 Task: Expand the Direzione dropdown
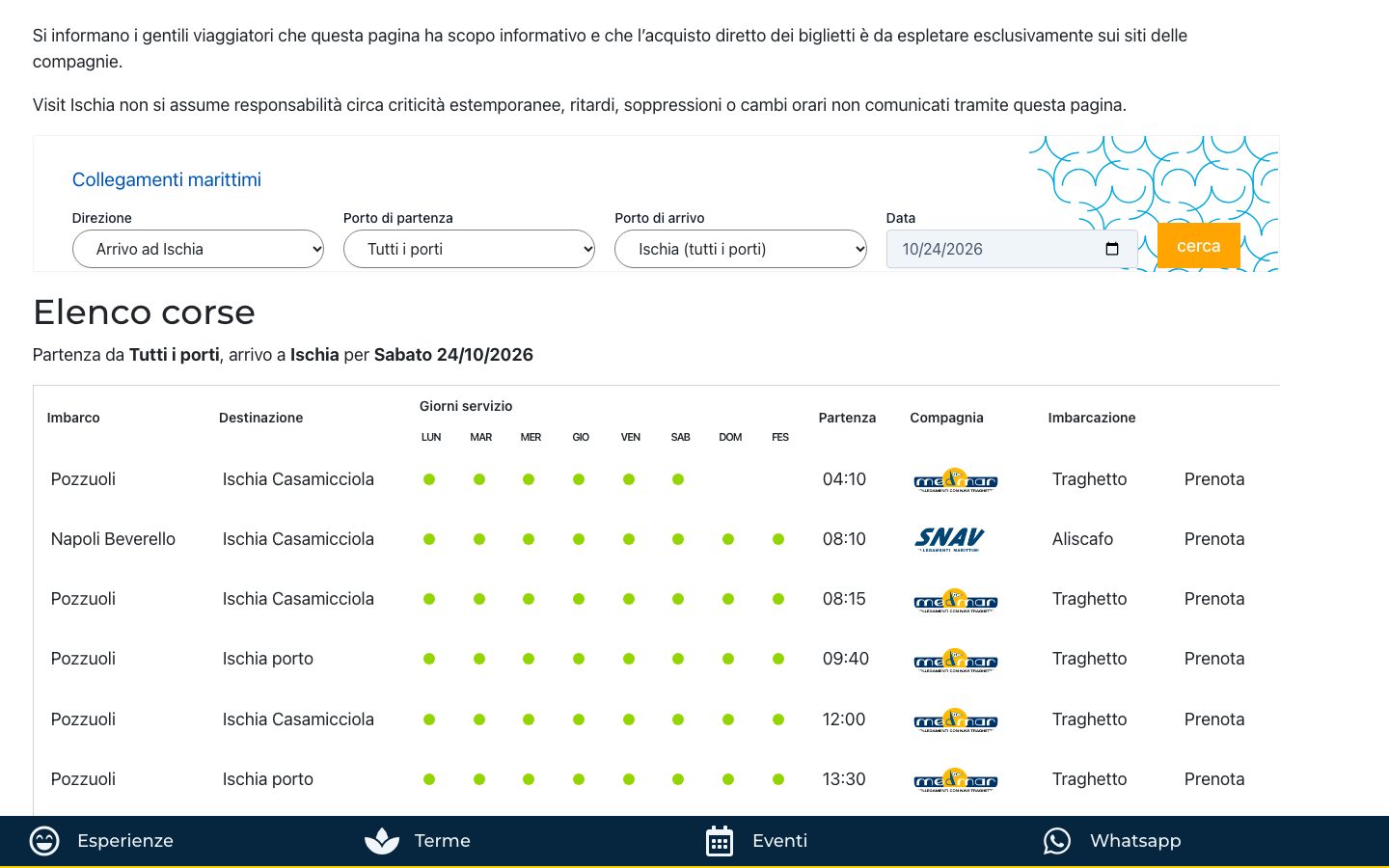[198, 249]
